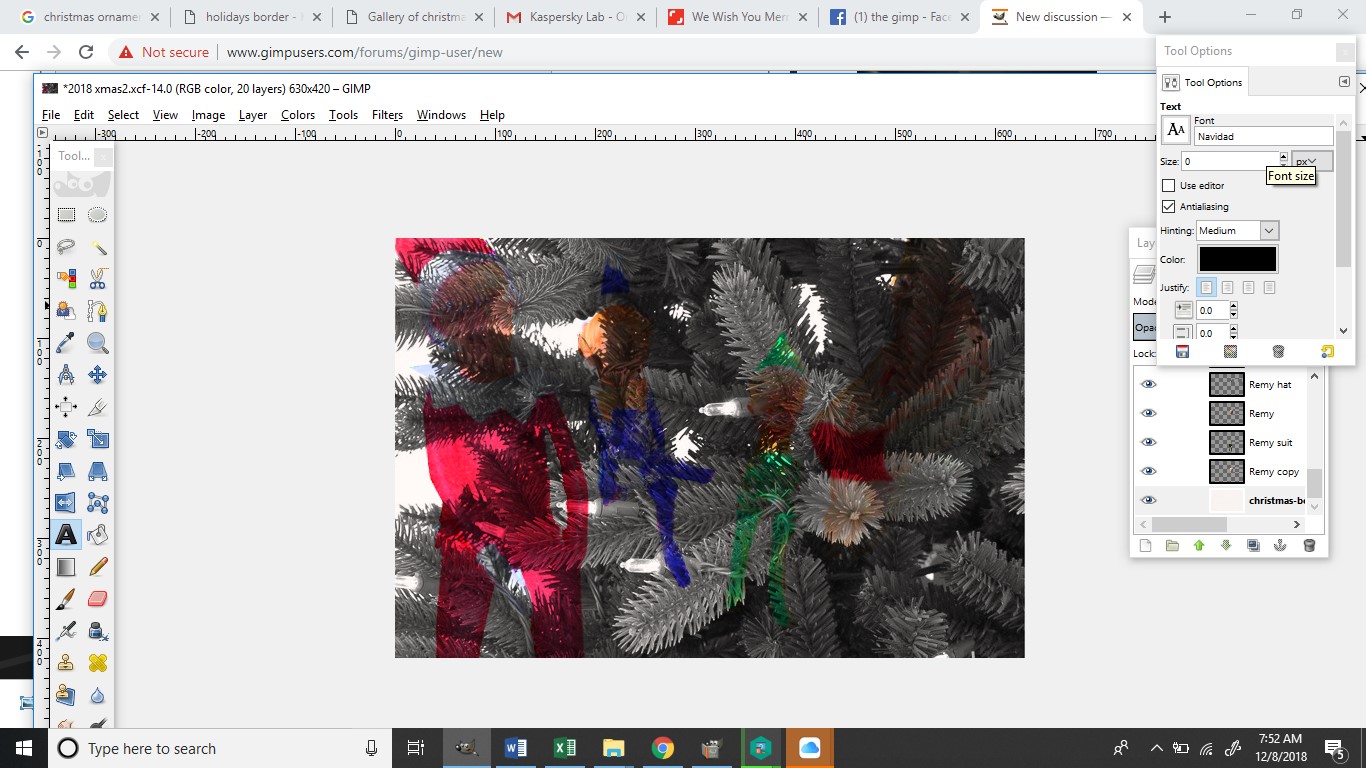Open the Hinting Medium dropdown
1366x768 pixels.
click(x=1237, y=231)
